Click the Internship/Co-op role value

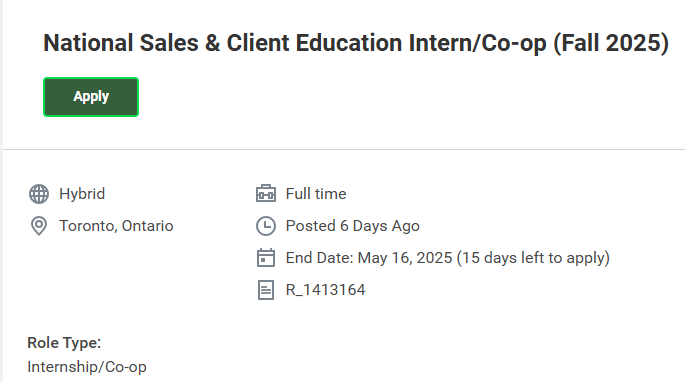(87, 367)
